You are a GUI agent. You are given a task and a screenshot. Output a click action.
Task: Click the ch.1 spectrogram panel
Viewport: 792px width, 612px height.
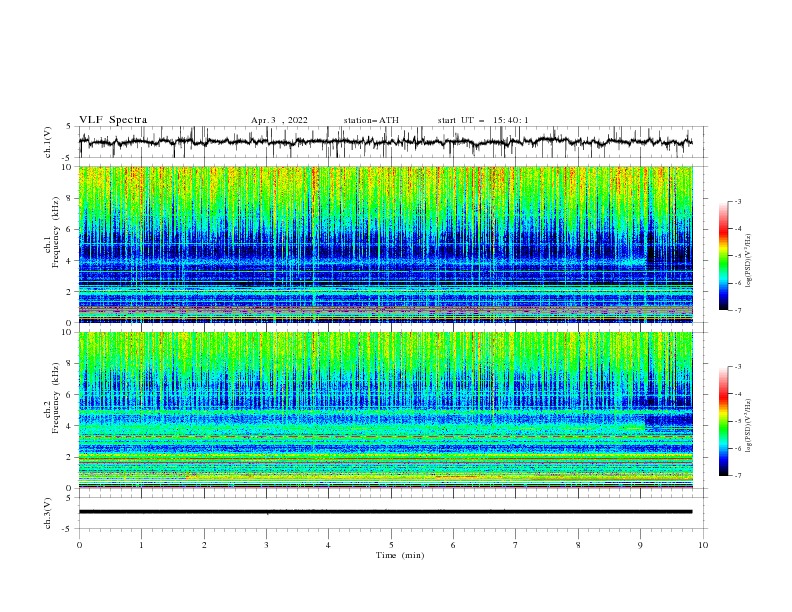pyautogui.click(x=386, y=244)
